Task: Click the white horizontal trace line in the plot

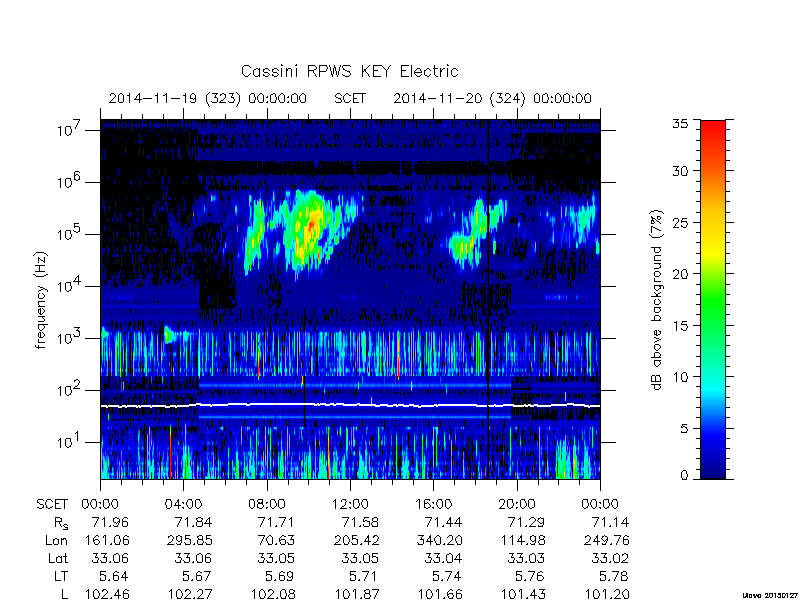Action: click(x=350, y=405)
